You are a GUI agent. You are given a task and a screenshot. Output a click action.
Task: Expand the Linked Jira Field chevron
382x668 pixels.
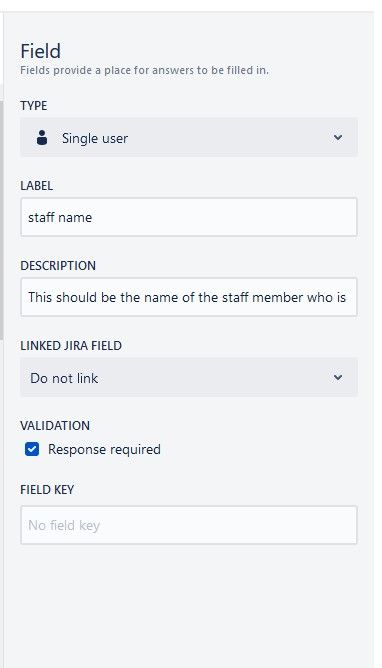(x=338, y=377)
